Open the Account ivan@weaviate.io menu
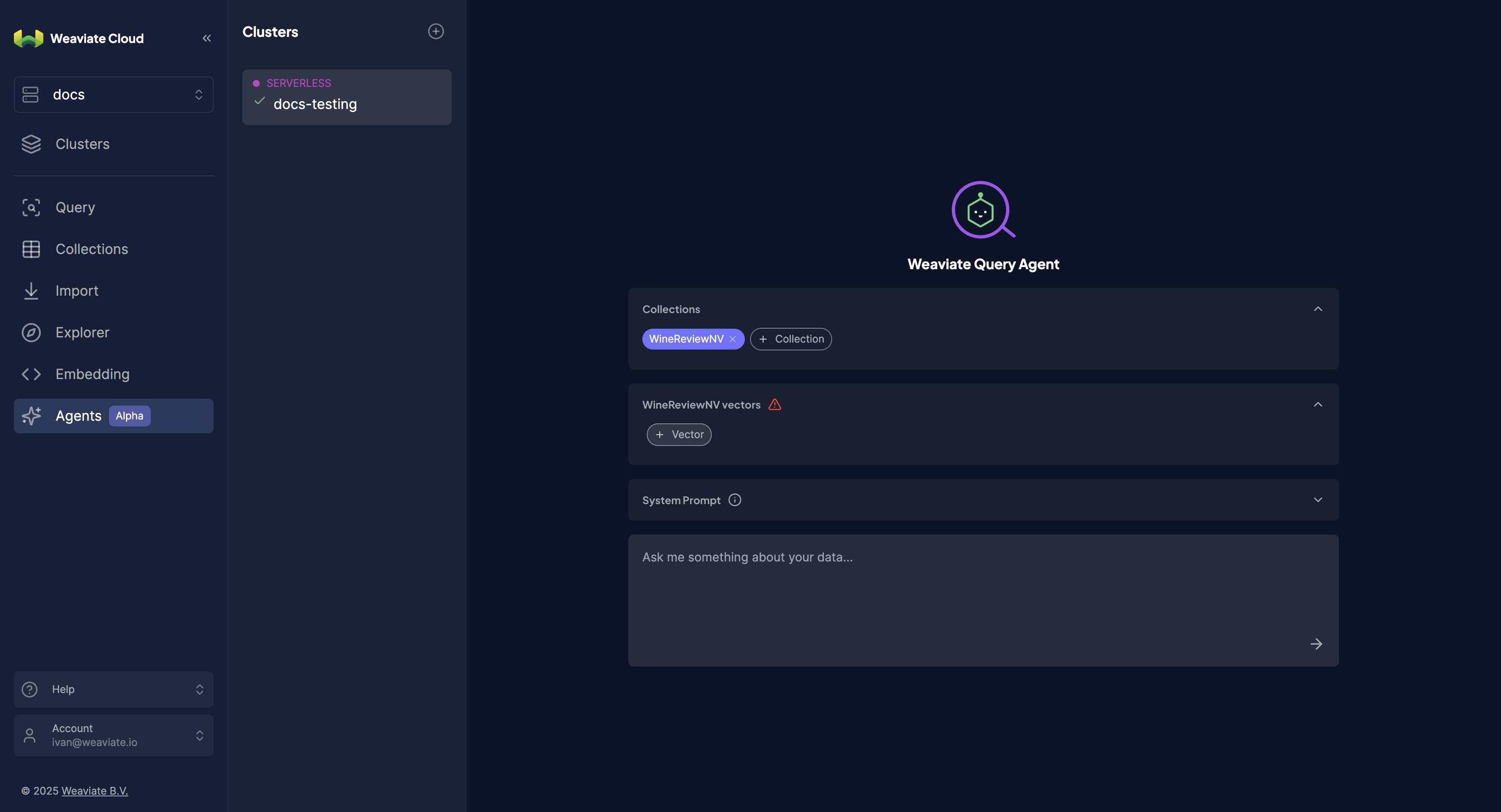Screen dimensions: 1501x812 [x=114, y=735]
